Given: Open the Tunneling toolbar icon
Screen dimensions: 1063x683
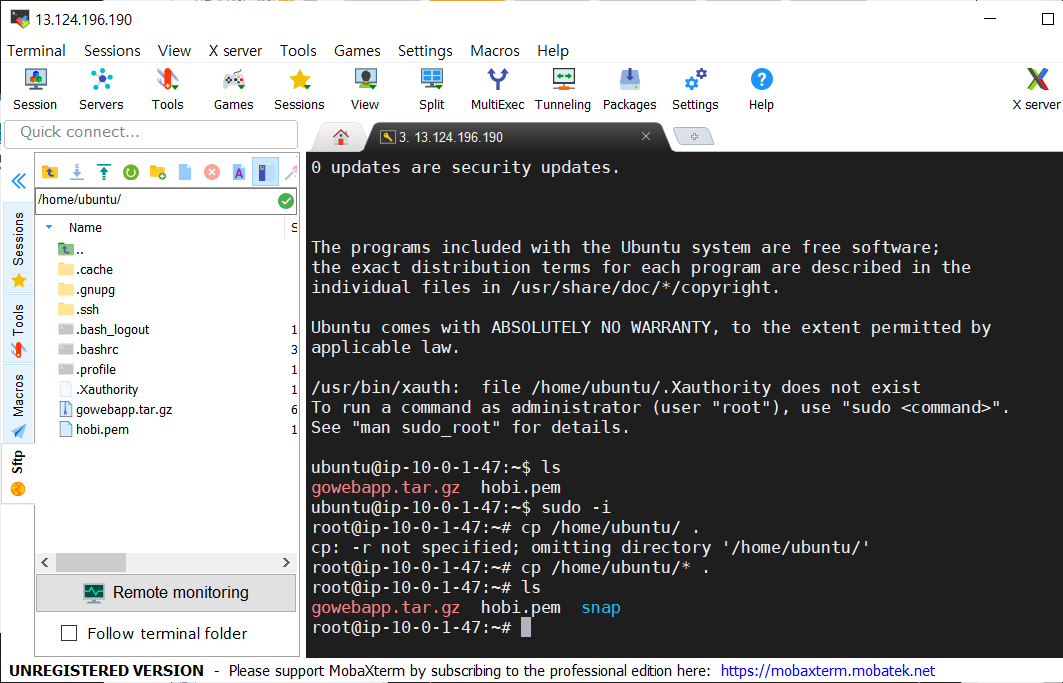Looking at the screenshot, I should [563, 90].
